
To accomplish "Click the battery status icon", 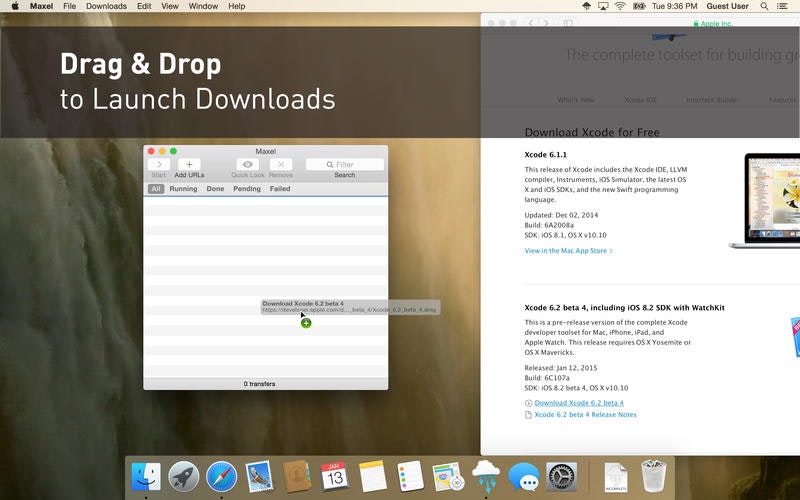I will [639, 6].
